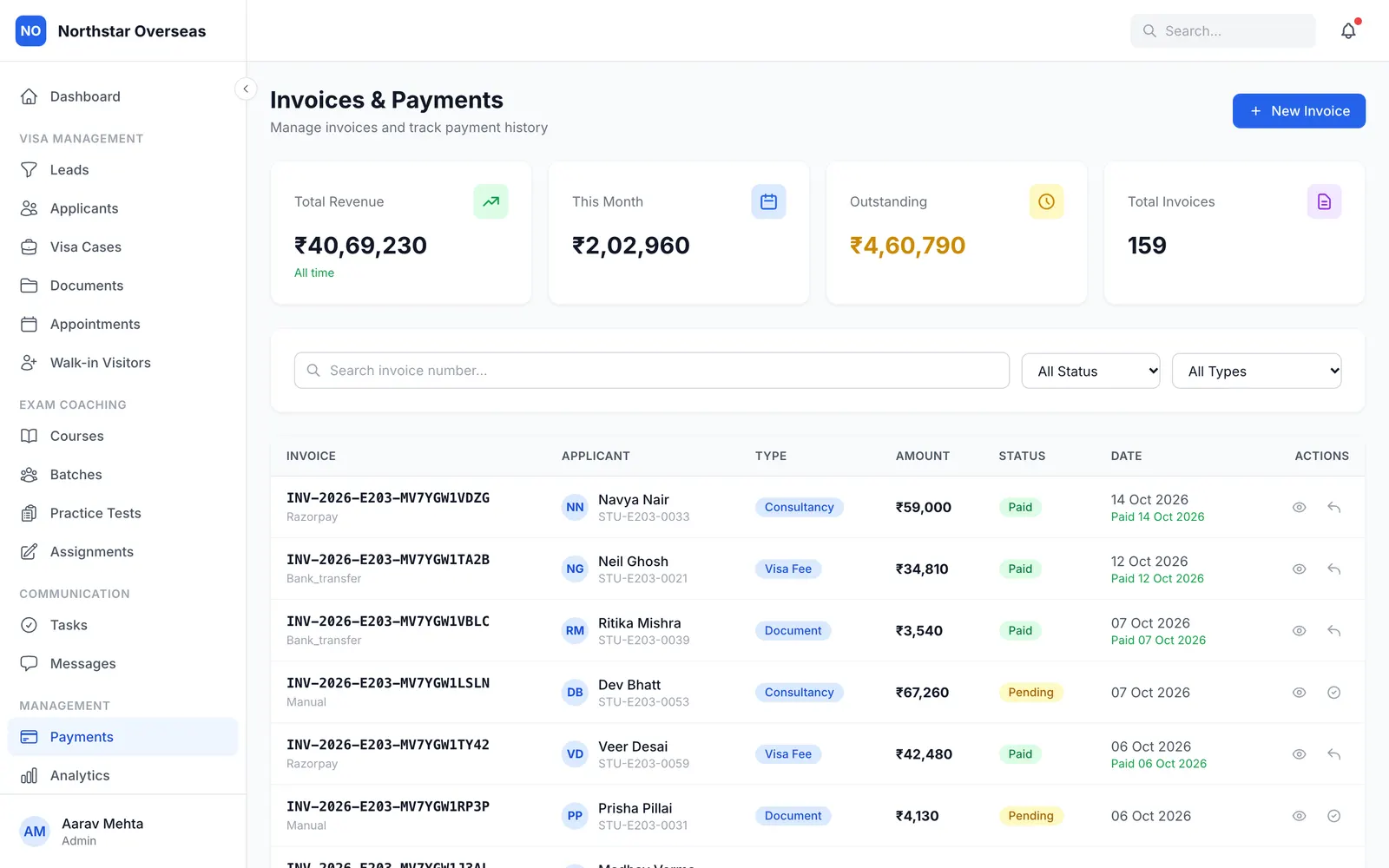Mark Prisha Pillai's invoice as paid

click(1334, 816)
